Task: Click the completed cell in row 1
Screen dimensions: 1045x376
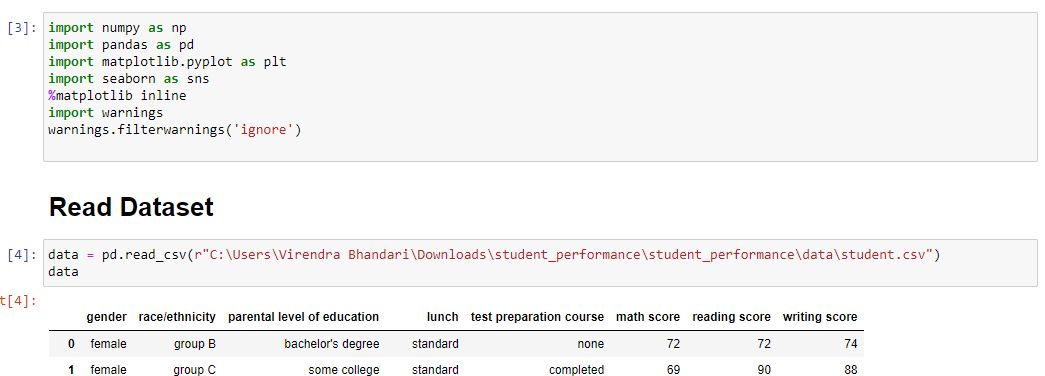Action: [x=576, y=369]
